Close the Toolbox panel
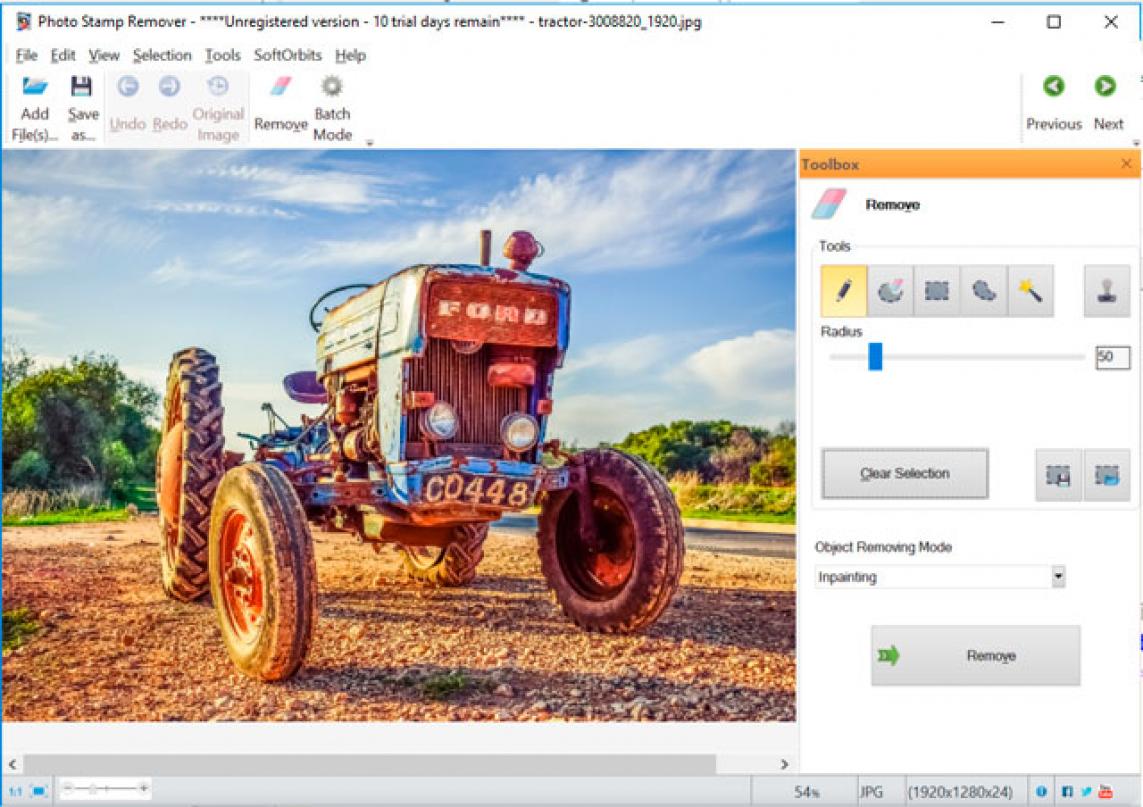1143x807 pixels. point(1126,164)
